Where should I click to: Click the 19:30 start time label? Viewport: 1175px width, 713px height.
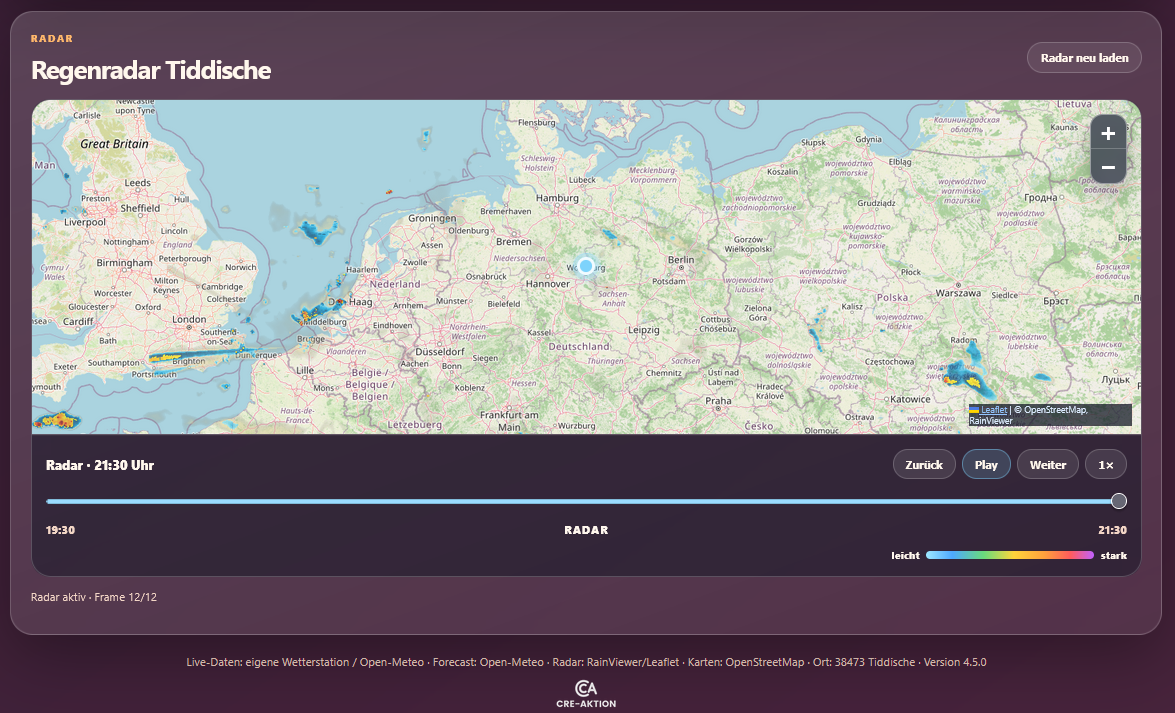point(60,530)
